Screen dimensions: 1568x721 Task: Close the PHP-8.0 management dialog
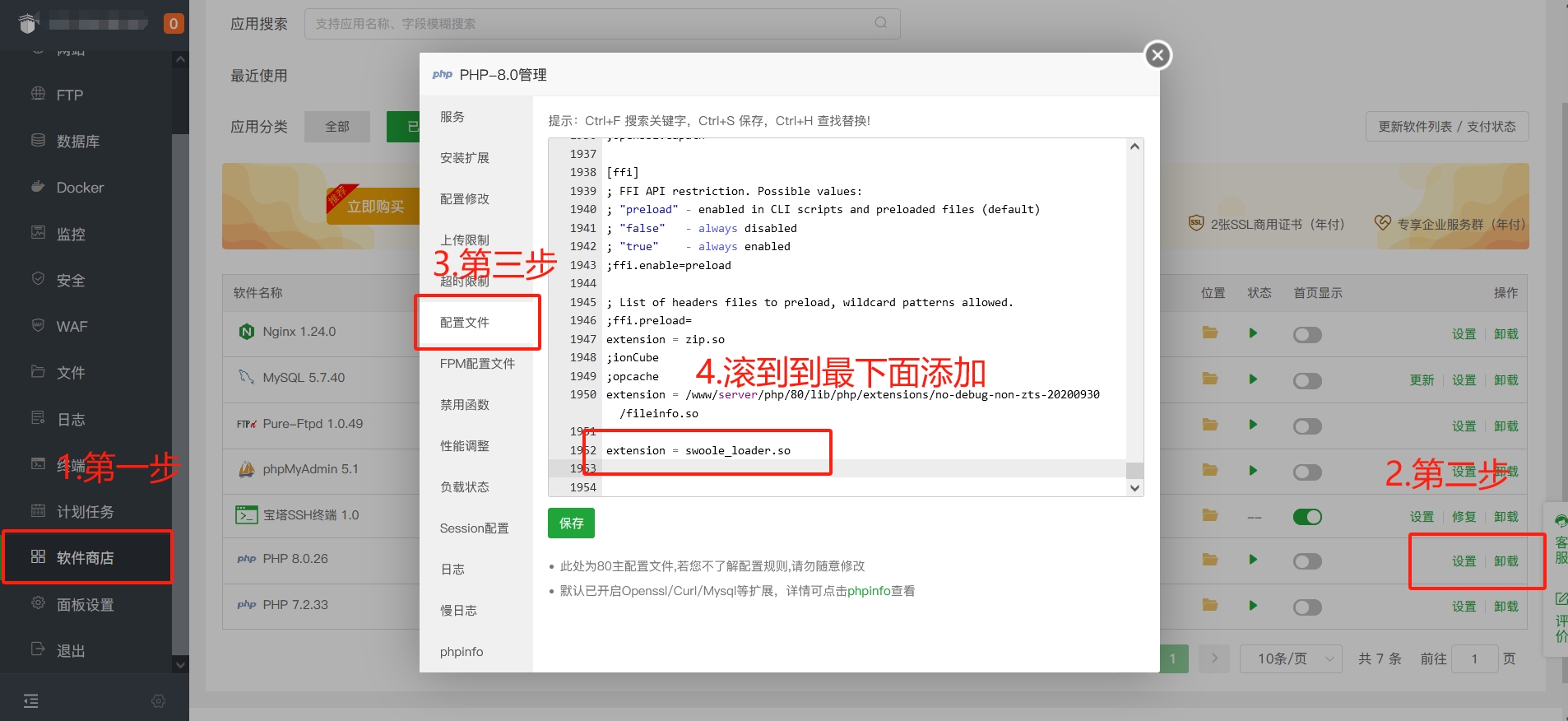[1157, 55]
